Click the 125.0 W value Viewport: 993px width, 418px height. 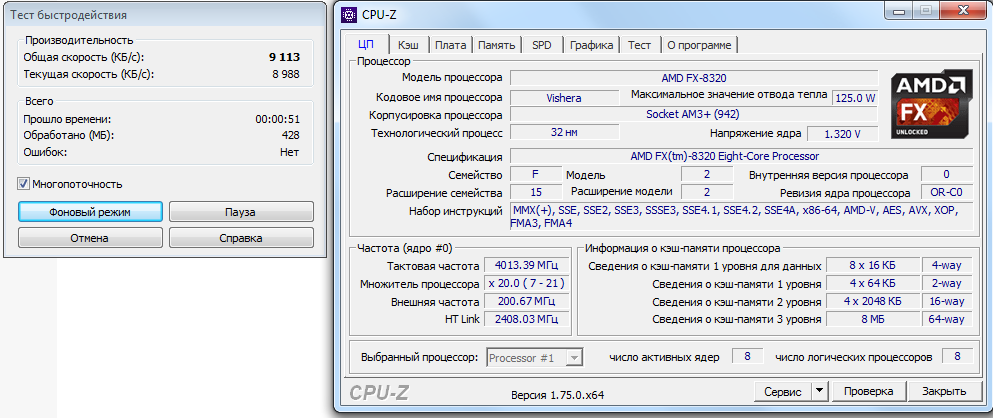click(x=854, y=98)
